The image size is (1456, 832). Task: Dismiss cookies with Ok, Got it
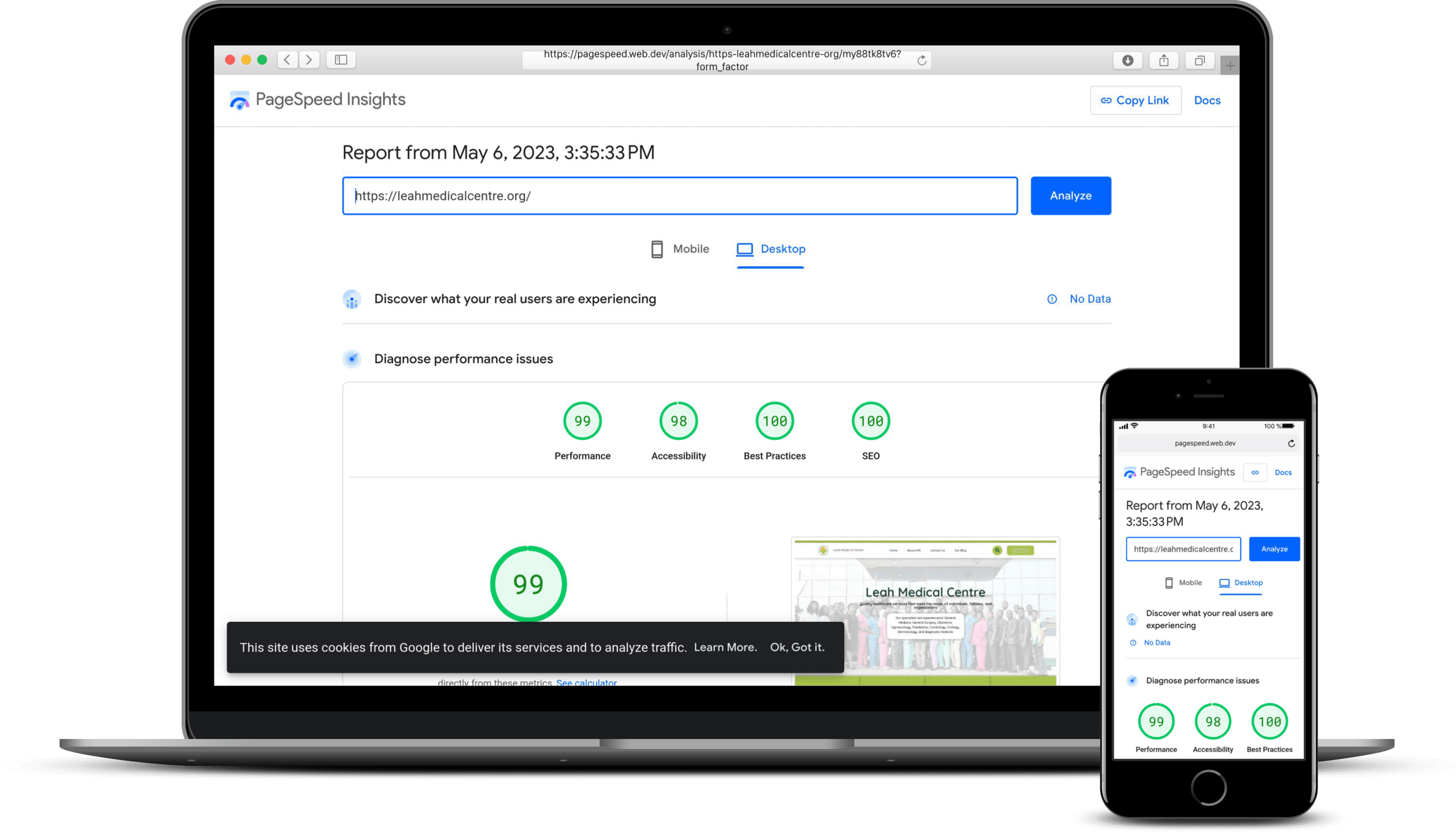click(797, 647)
